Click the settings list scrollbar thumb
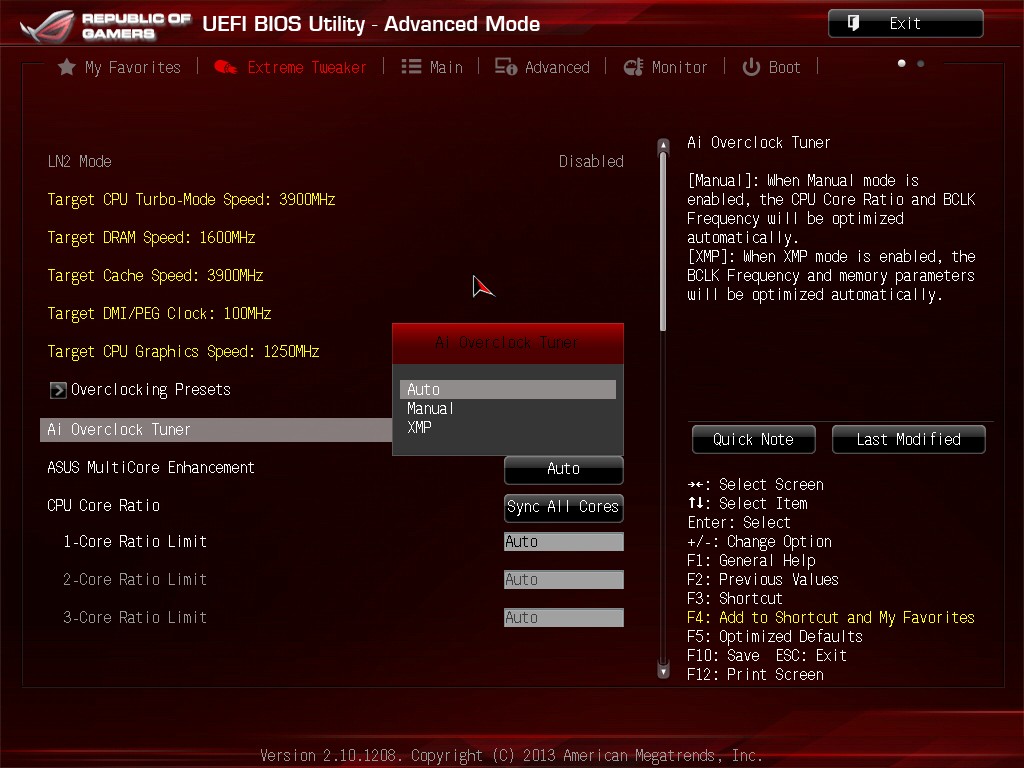1024x768 pixels. point(664,242)
